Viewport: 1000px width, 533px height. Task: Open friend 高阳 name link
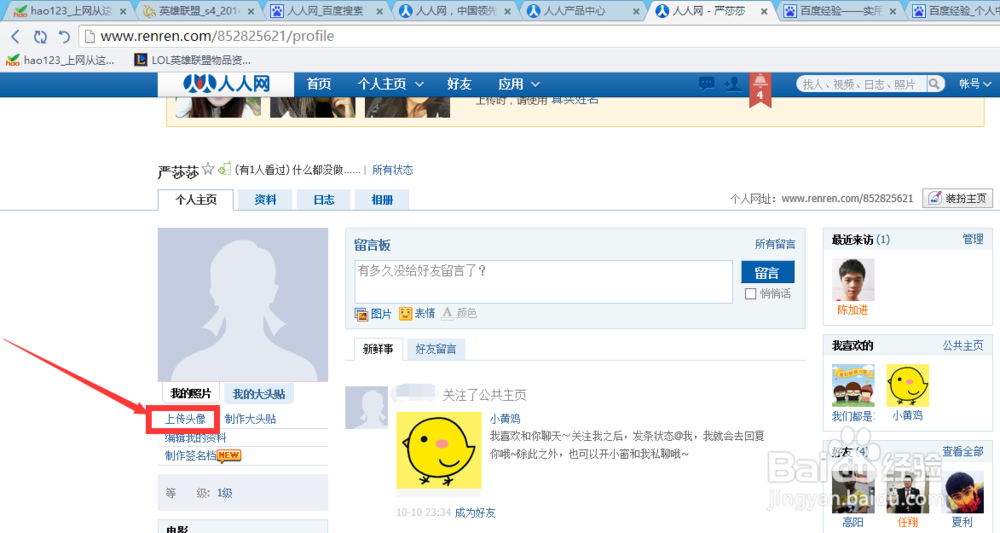(853, 522)
